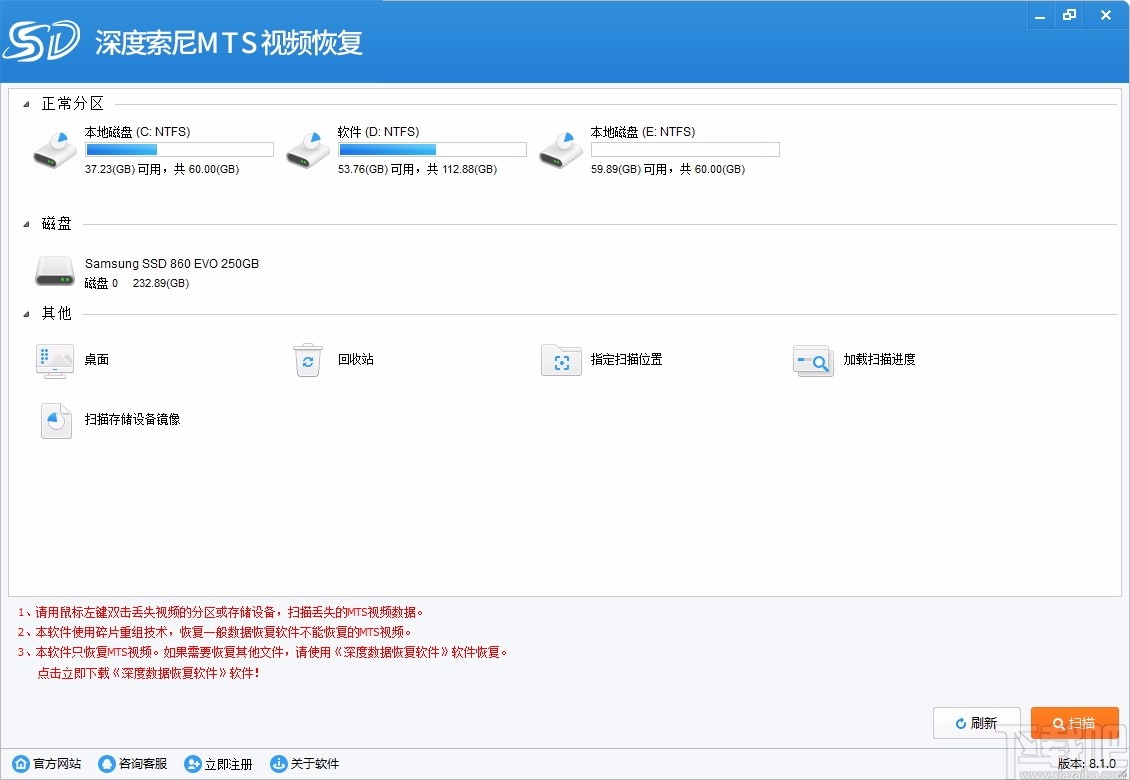Open 指定扫描位置 to pick a scan location
The height and width of the screenshot is (780, 1130).
561,360
